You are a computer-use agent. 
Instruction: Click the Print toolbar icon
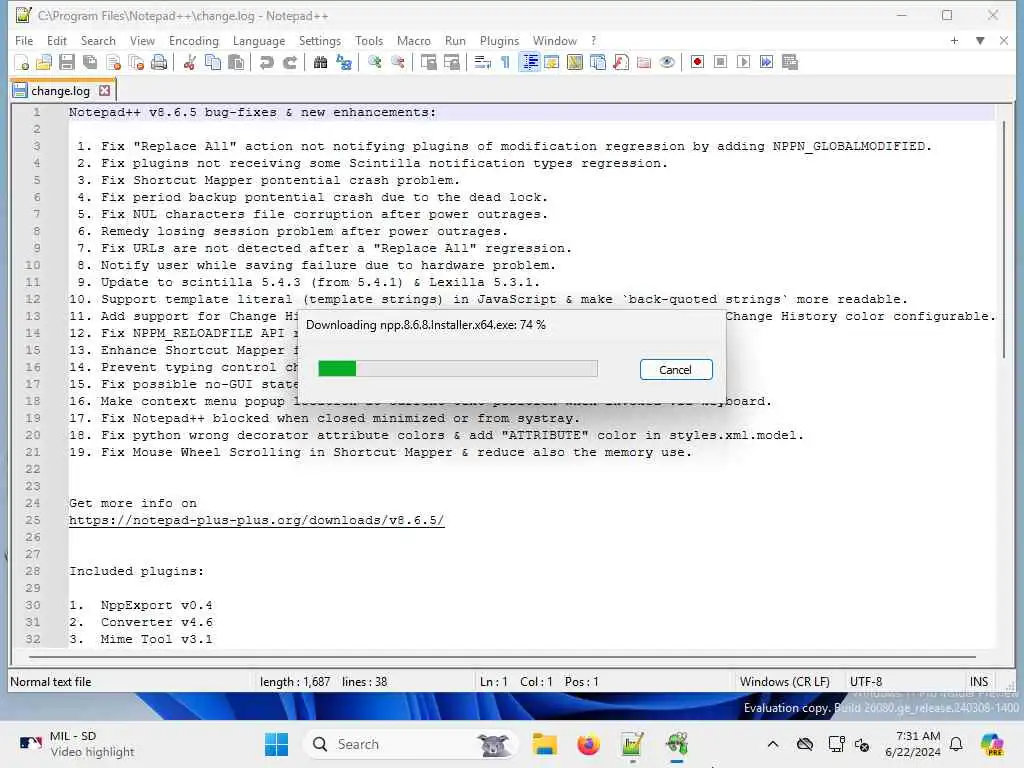click(159, 63)
